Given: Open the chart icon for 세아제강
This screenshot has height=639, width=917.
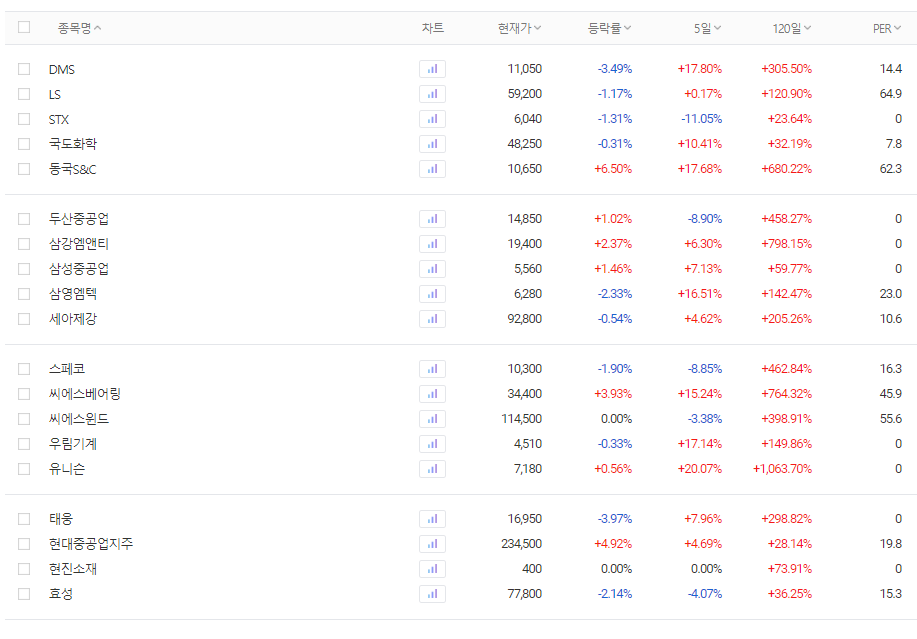Looking at the screenshot, I should tap(432, 319).
